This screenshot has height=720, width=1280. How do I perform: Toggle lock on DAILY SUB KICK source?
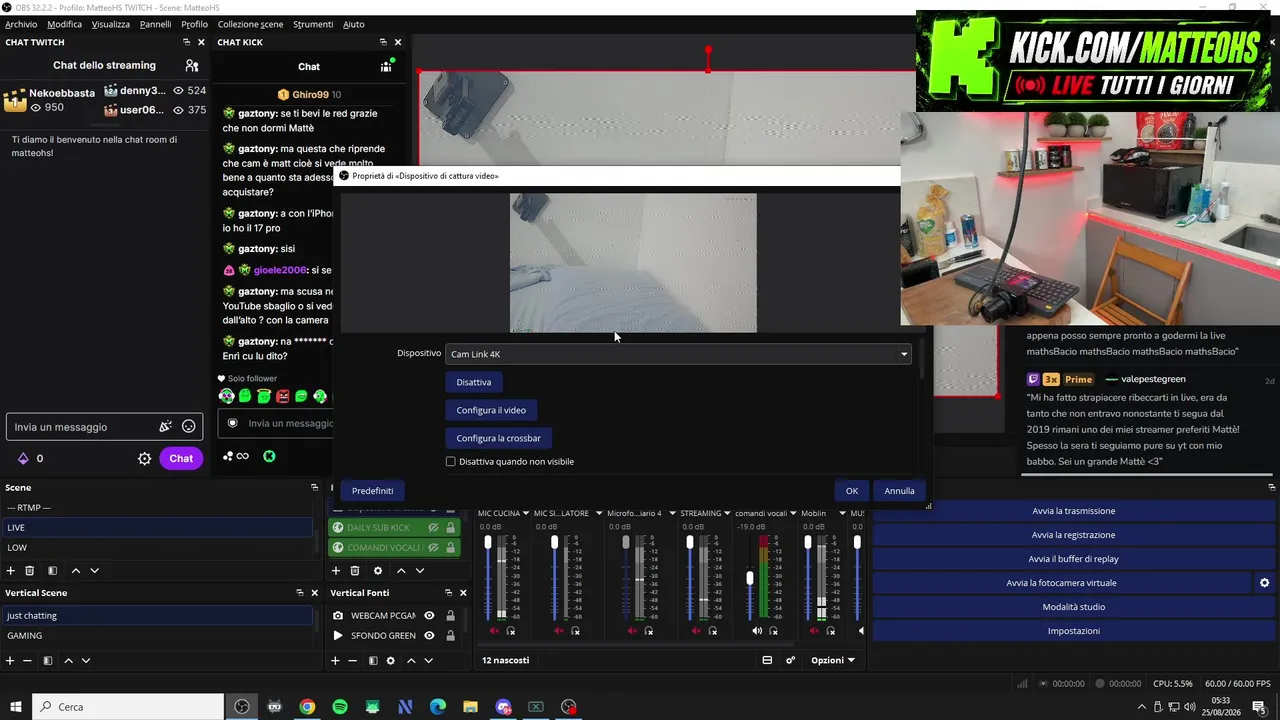[x=451, y=528]
